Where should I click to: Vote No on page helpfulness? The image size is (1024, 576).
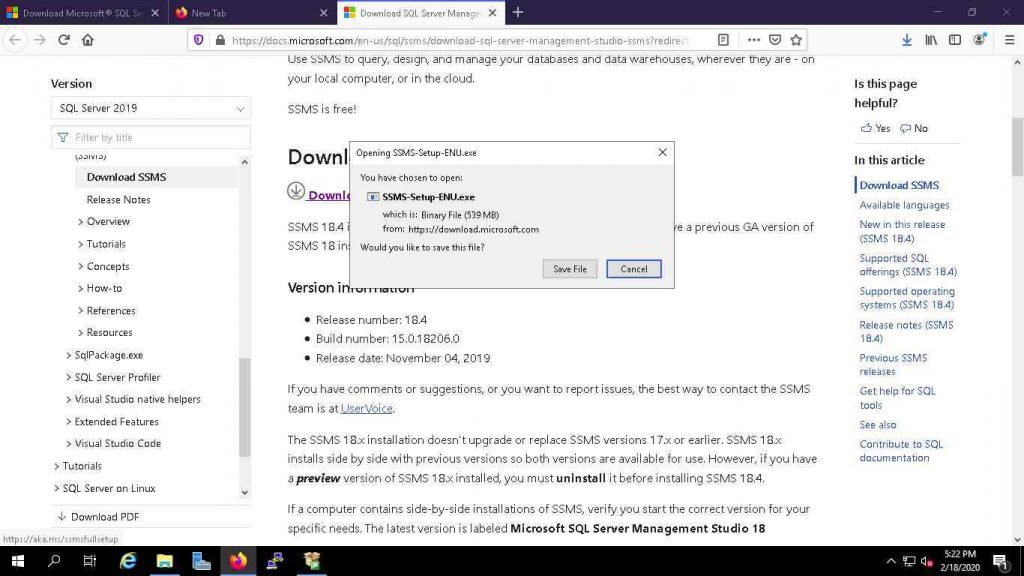click(913, 128)
